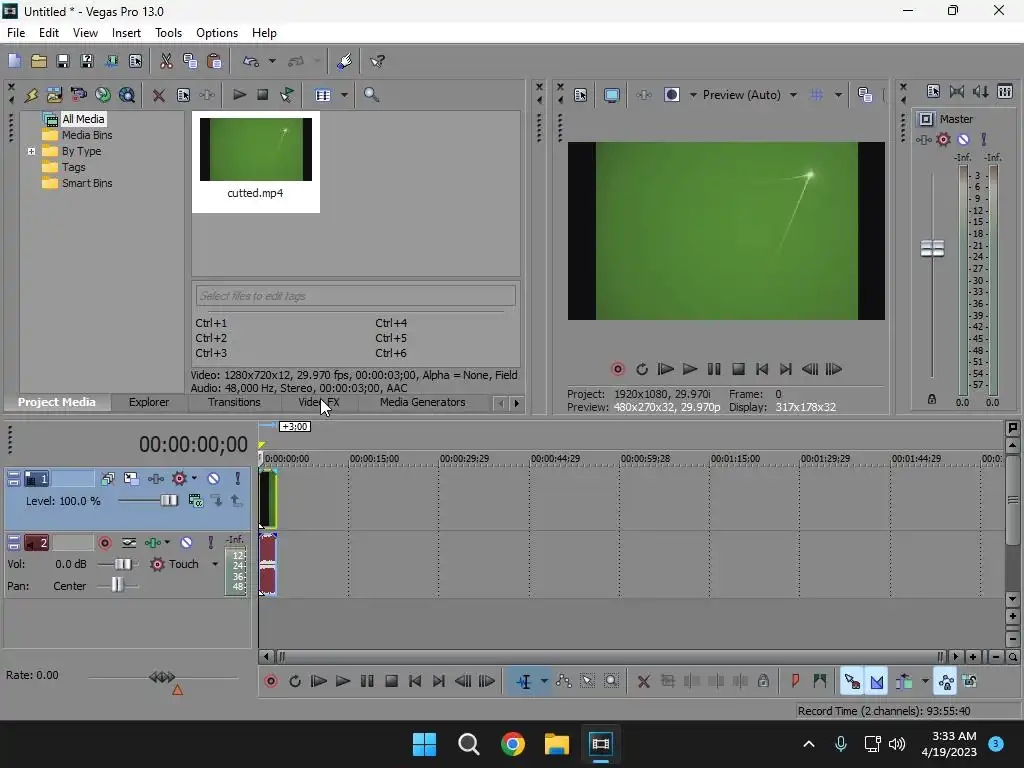This screenshot has width=1024, height=768.
Task: Click the Undo arrow icon
Action: point(251,61)
